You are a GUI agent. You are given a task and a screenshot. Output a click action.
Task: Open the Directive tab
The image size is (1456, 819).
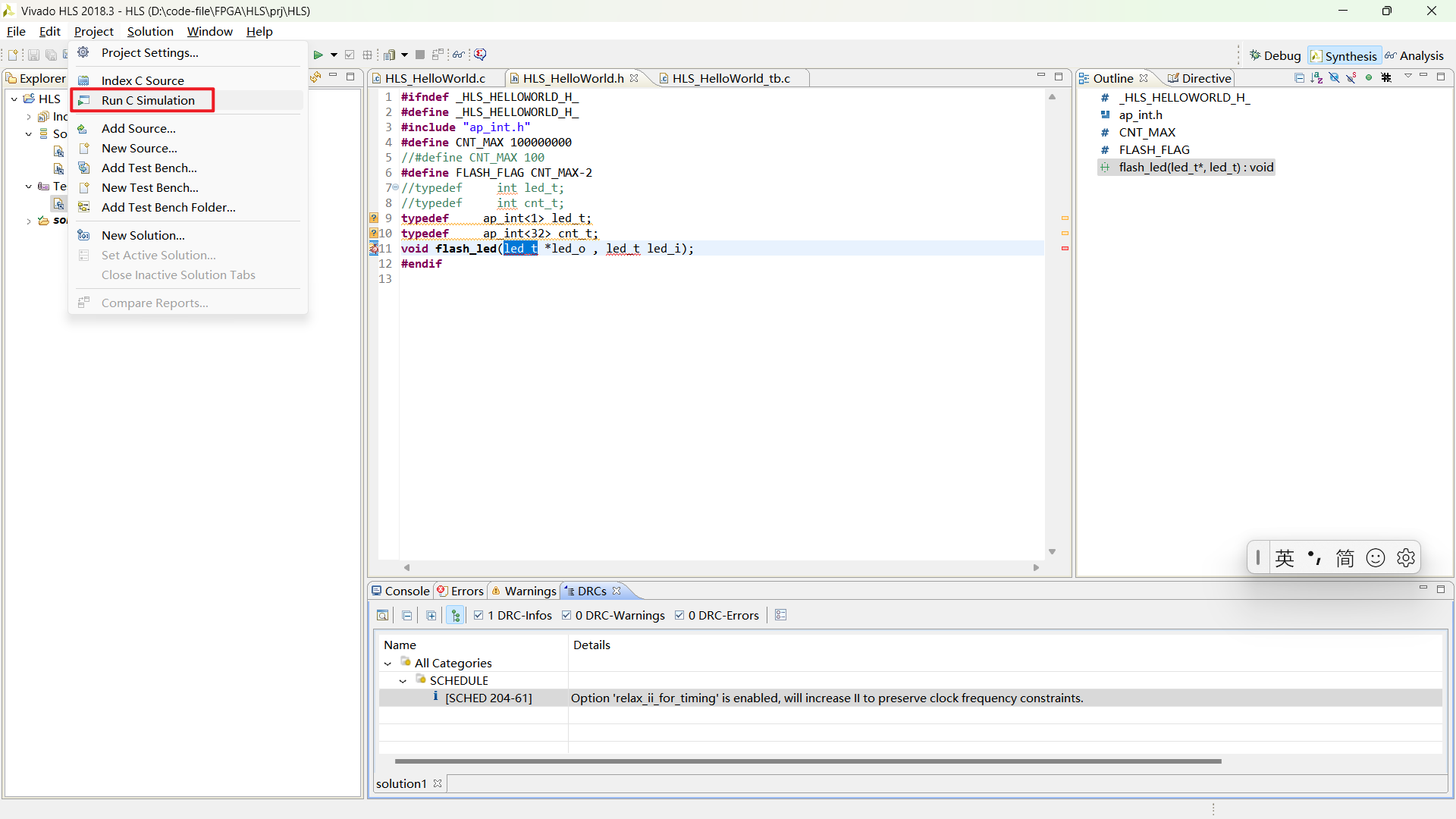pos(1200,78)
